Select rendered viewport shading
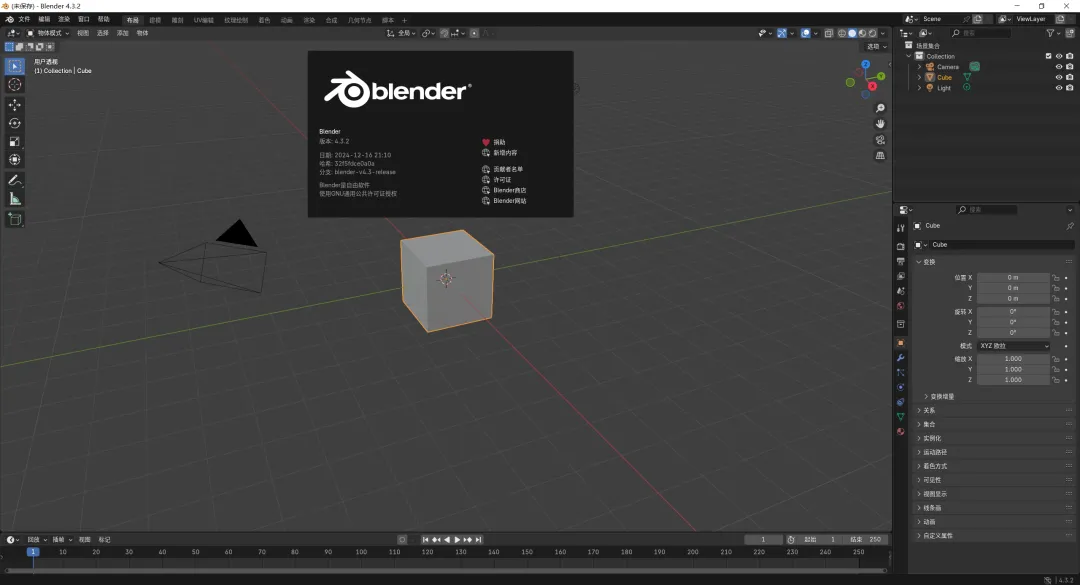The image size is (1080, 585). 873,33
